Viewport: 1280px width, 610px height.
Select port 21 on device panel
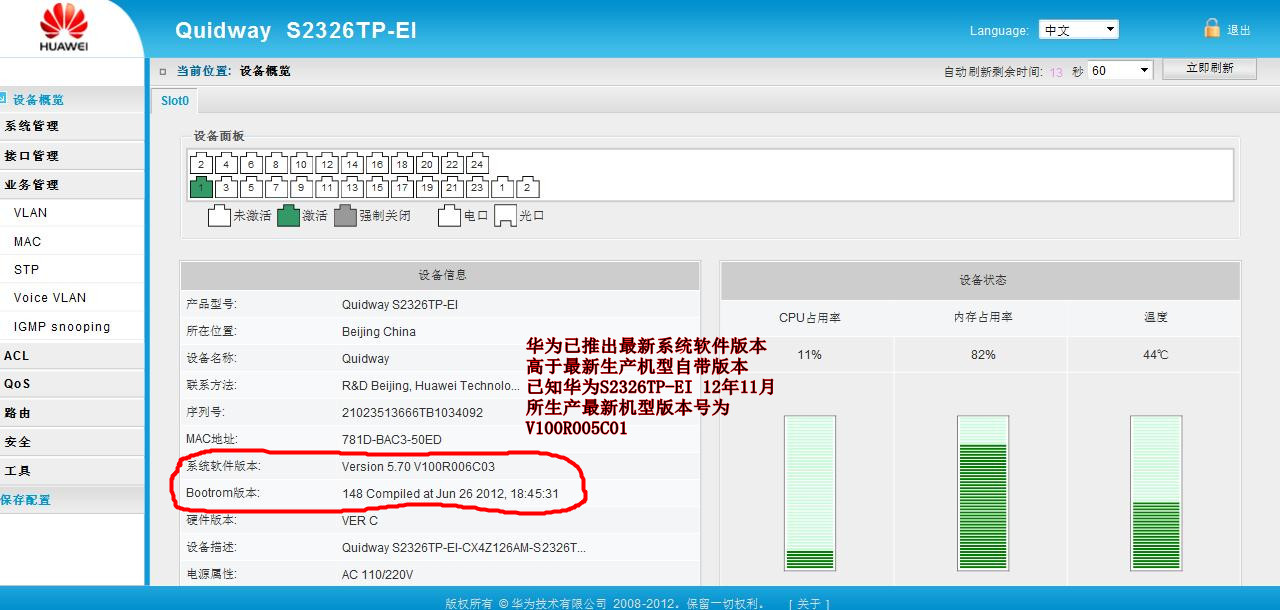coord(452,187)
